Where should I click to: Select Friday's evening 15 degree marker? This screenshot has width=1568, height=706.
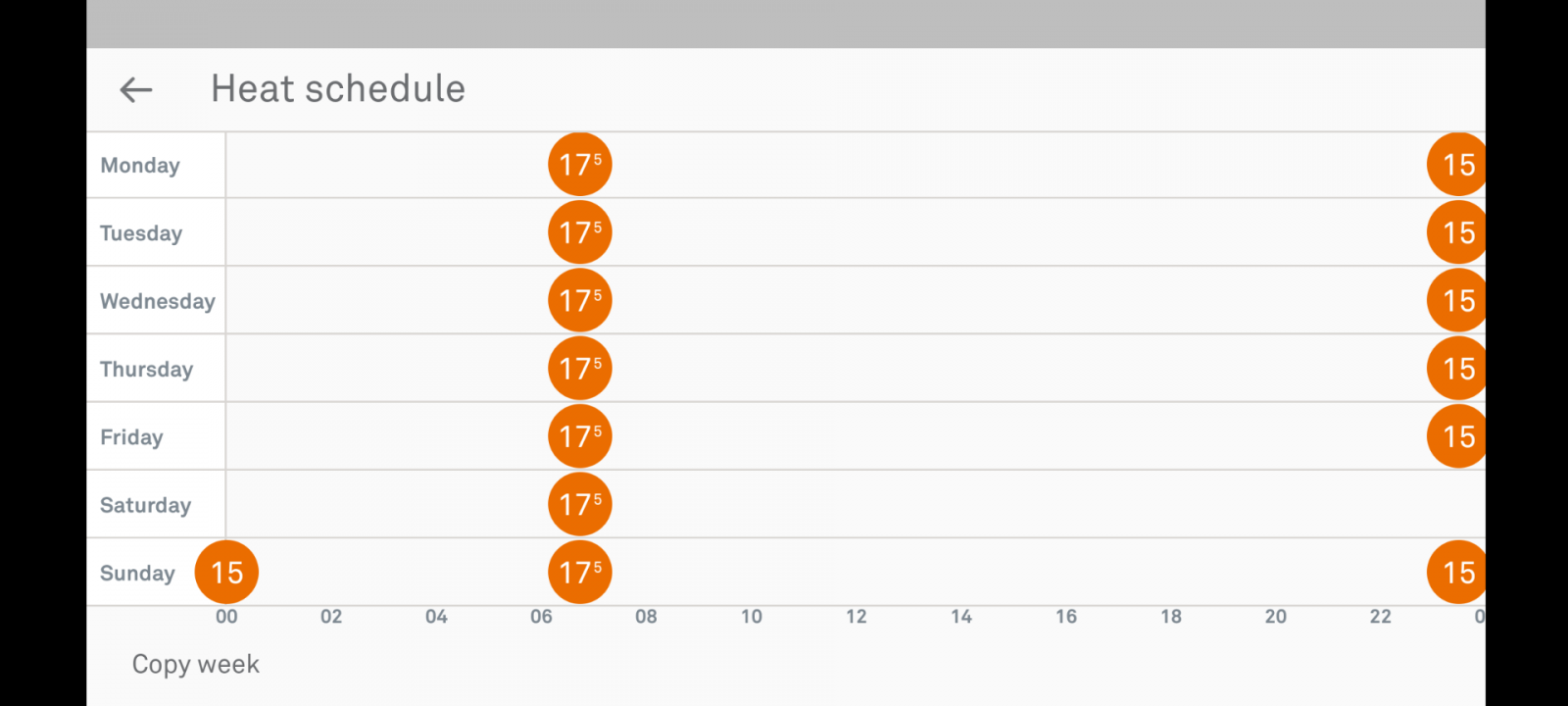click(x=1456, y=436)
